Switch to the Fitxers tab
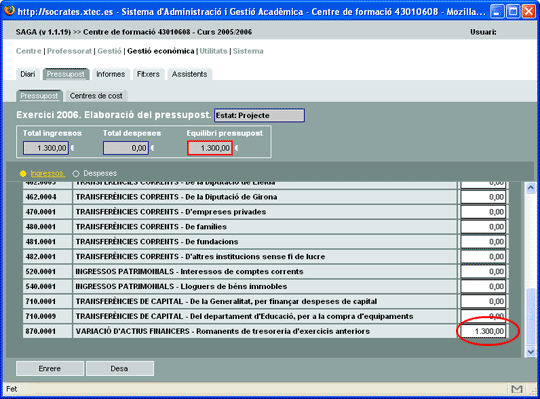The image size is (540, 399). click(x=148, y=74)
